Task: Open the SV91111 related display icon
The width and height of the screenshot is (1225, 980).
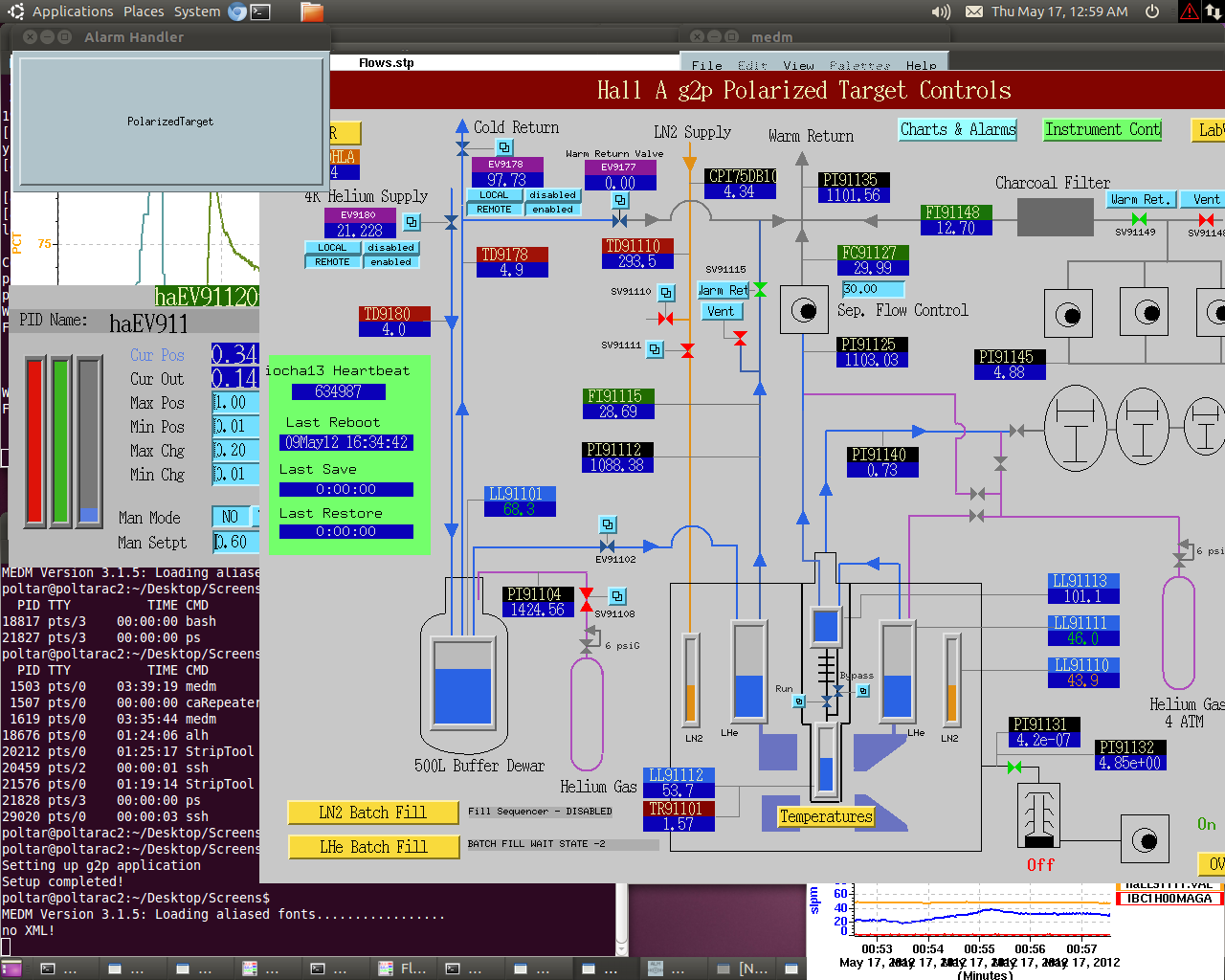Action: click(x=655, y=349)
